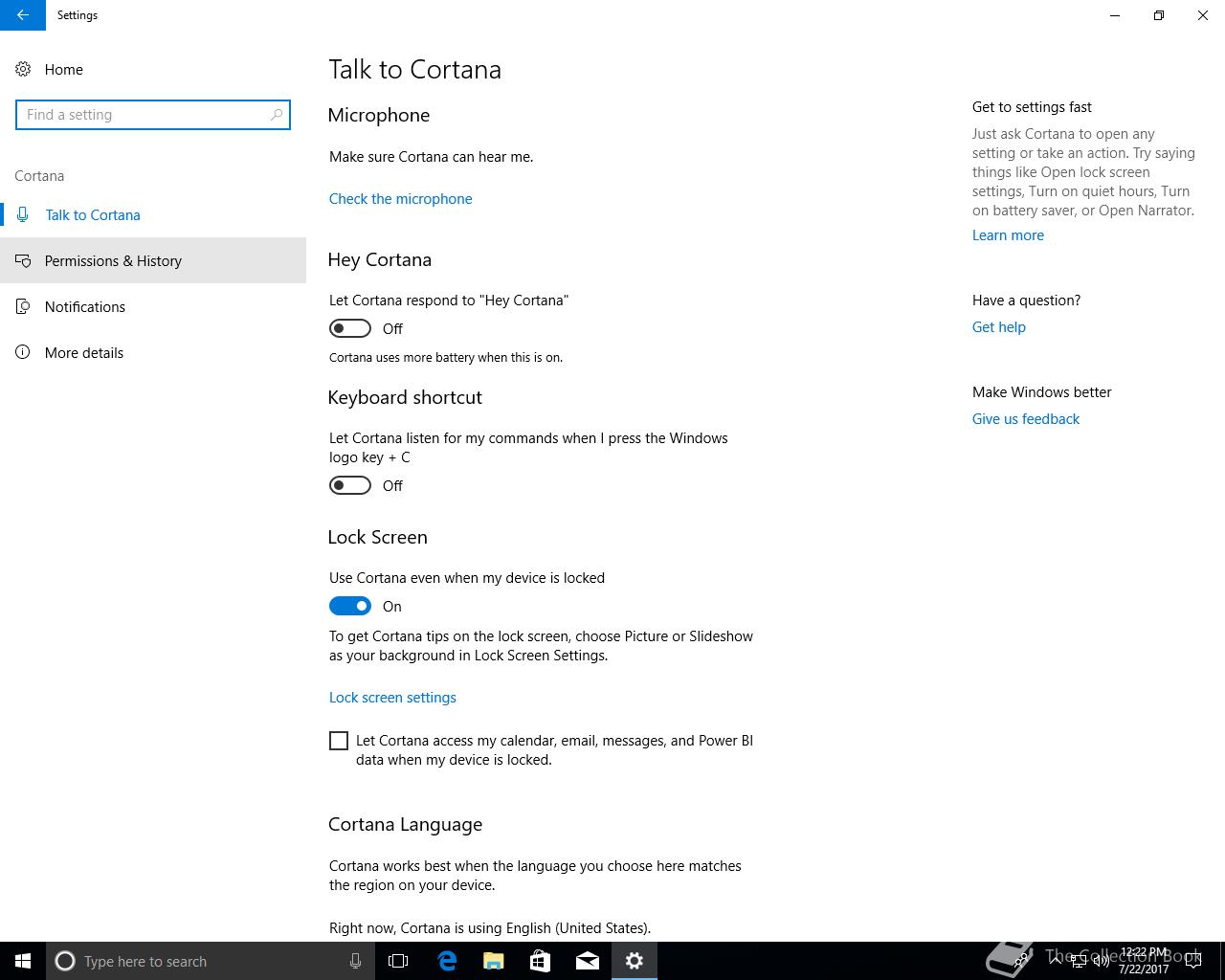The width and height of the screenshot is (1225, 980).
Task: Click the Cortana circle in taskbar search
Action: (65, 961)
